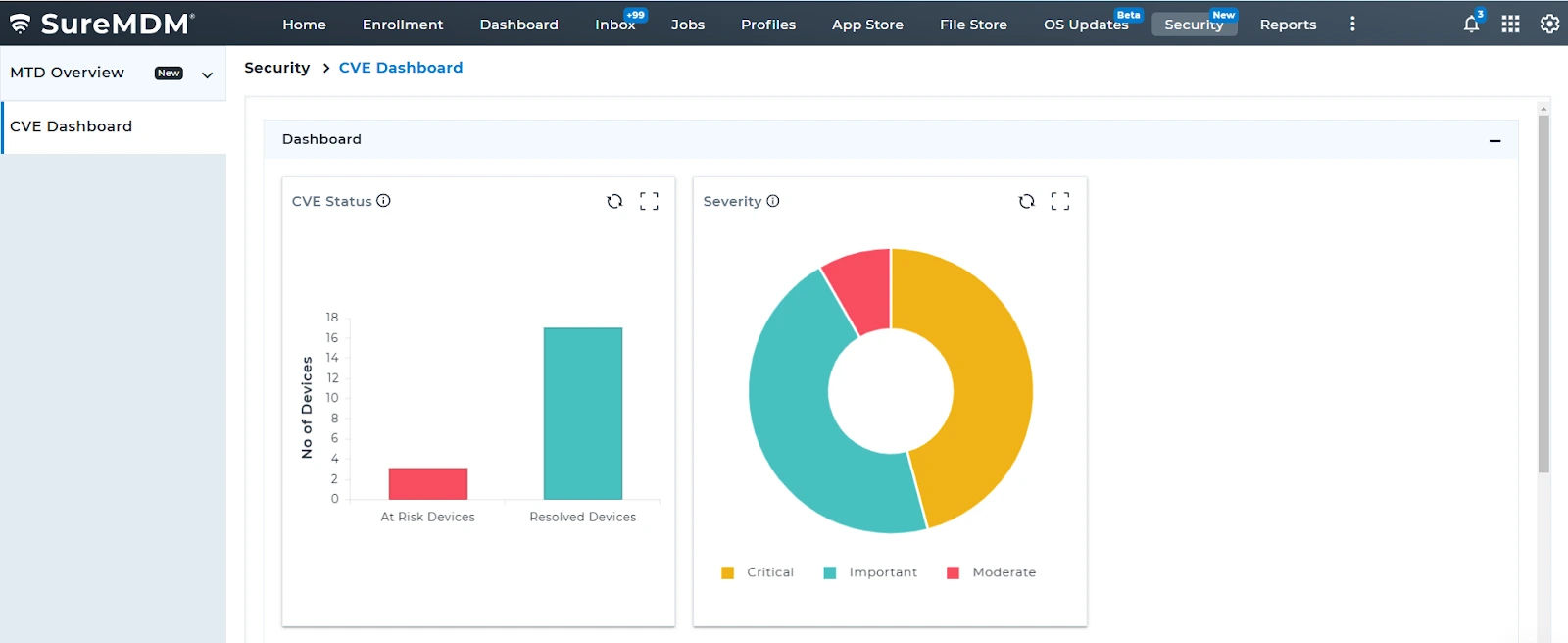The height and width of the screenshot is (643, 1568).
Task: Show CVE Status info tooltip icon
Action: click(x=384, y=201)
